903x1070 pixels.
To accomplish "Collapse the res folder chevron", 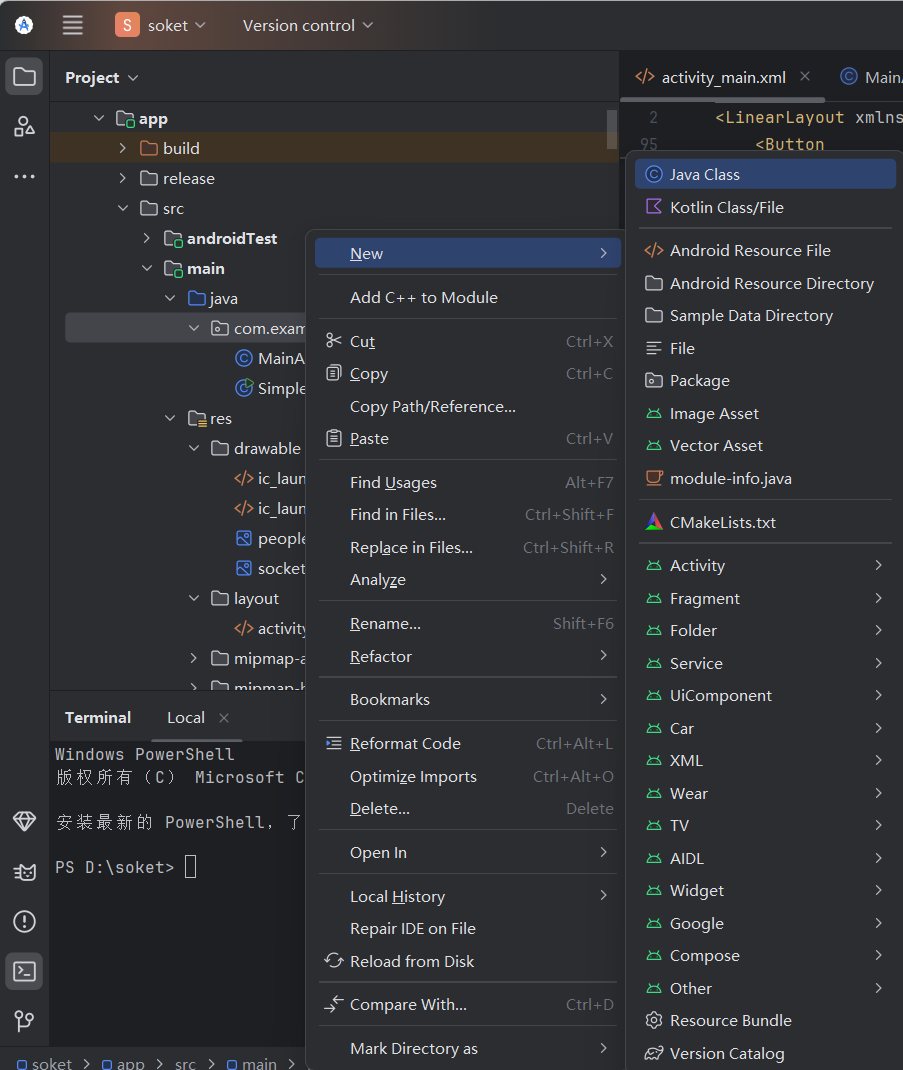I will coord(170,418).
